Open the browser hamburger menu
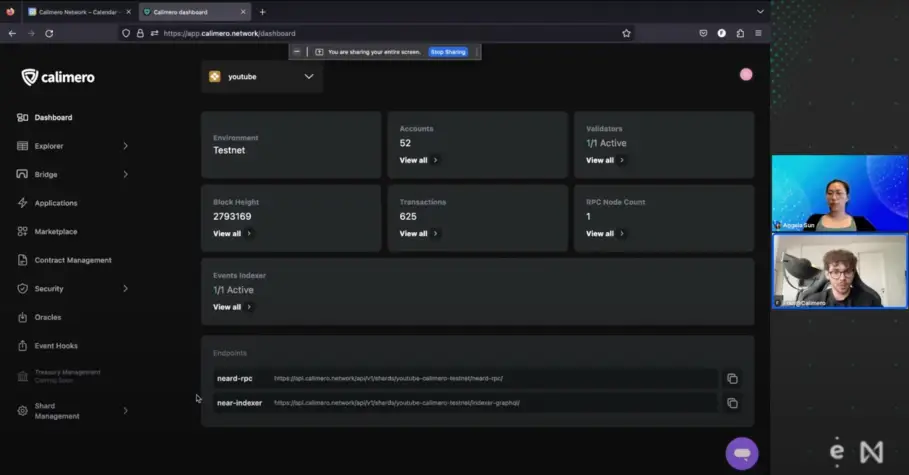 click(x=758, y=34)
